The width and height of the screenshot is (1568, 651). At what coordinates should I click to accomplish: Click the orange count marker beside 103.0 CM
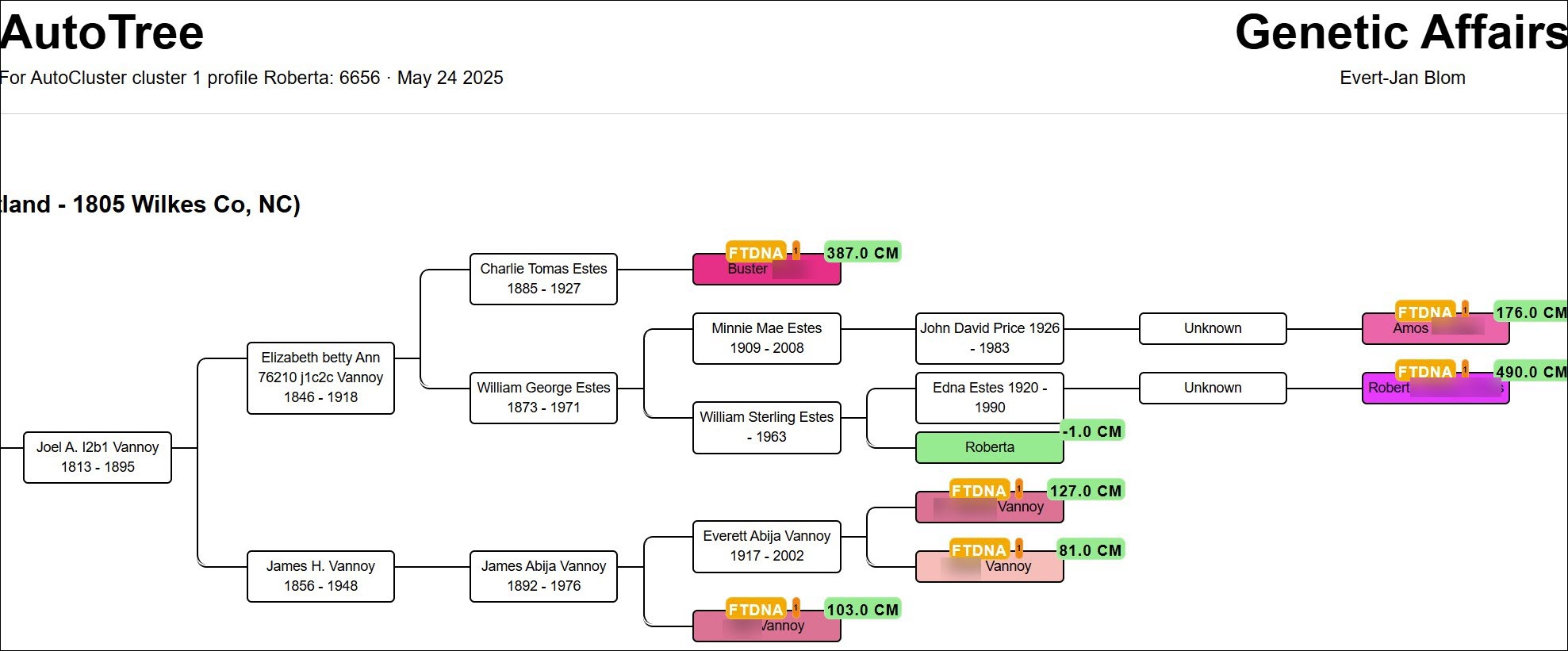tap(796, 607)
